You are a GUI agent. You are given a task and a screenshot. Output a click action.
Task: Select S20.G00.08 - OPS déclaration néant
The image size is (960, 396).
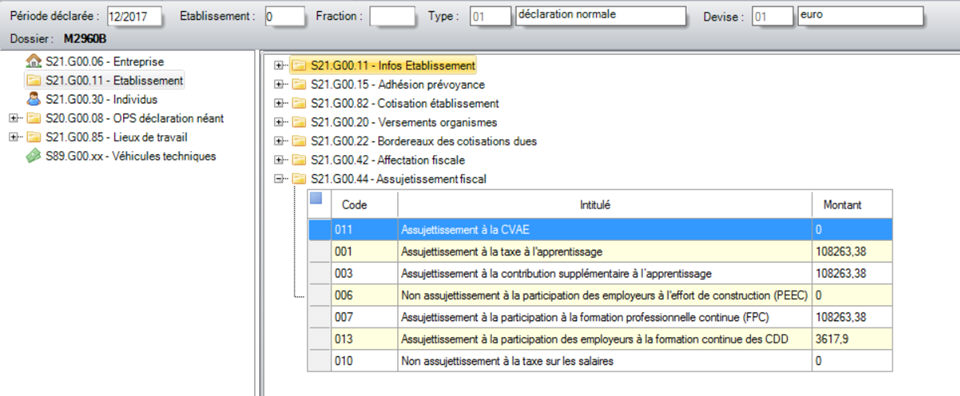(x=135, y=118)
